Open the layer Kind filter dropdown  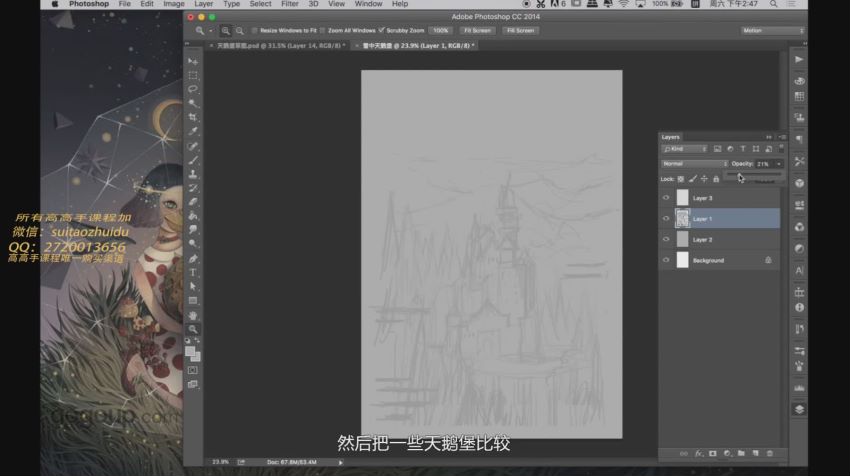tap(685, 149)
